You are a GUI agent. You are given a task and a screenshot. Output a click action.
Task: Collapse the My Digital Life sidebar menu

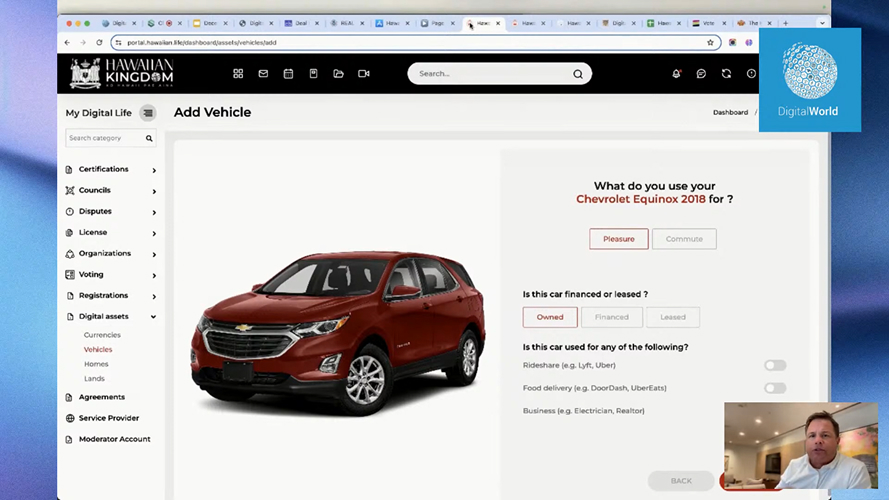(148, 113)
